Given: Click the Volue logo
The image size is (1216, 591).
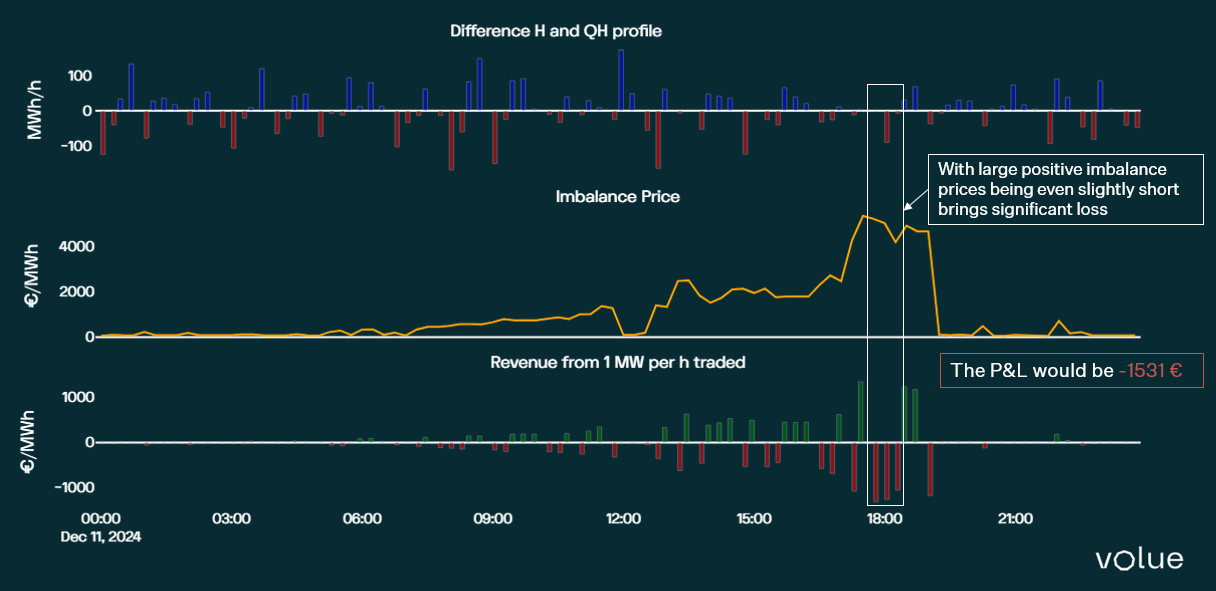Looking at the screenshot, I should tap(1139, 559).
